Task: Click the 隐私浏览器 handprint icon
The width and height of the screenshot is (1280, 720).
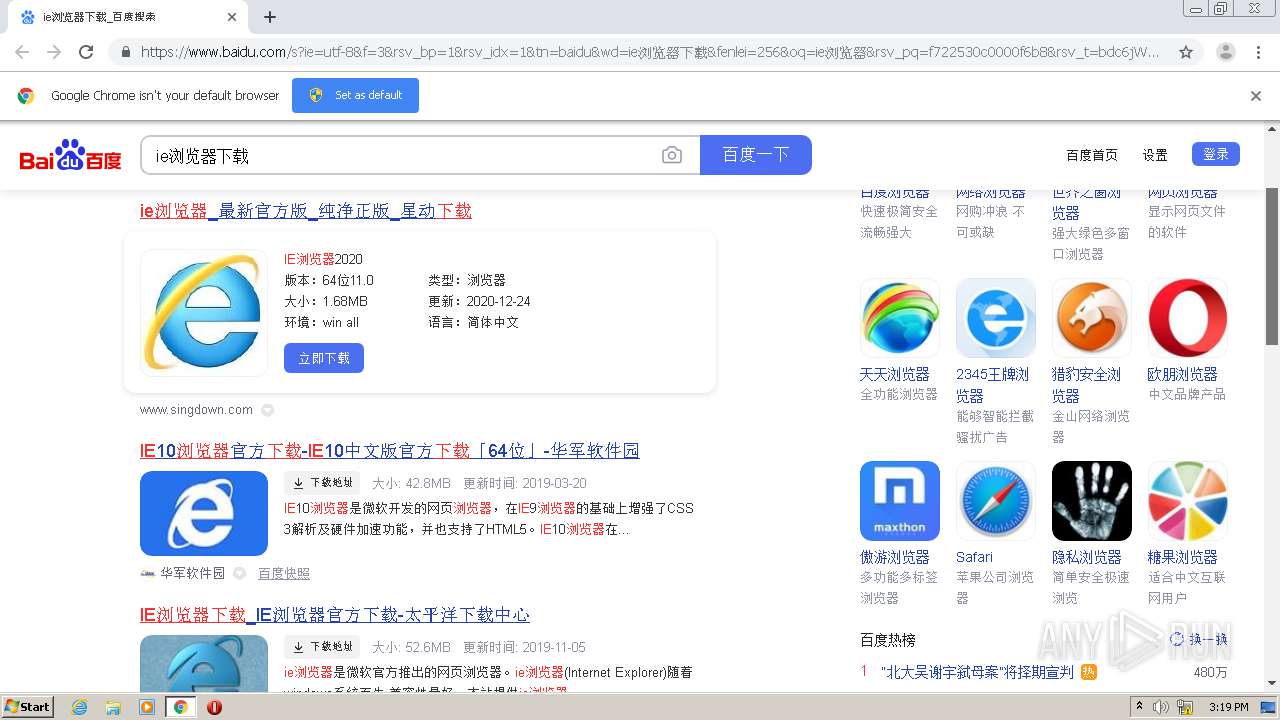Action: point(1092,501)
